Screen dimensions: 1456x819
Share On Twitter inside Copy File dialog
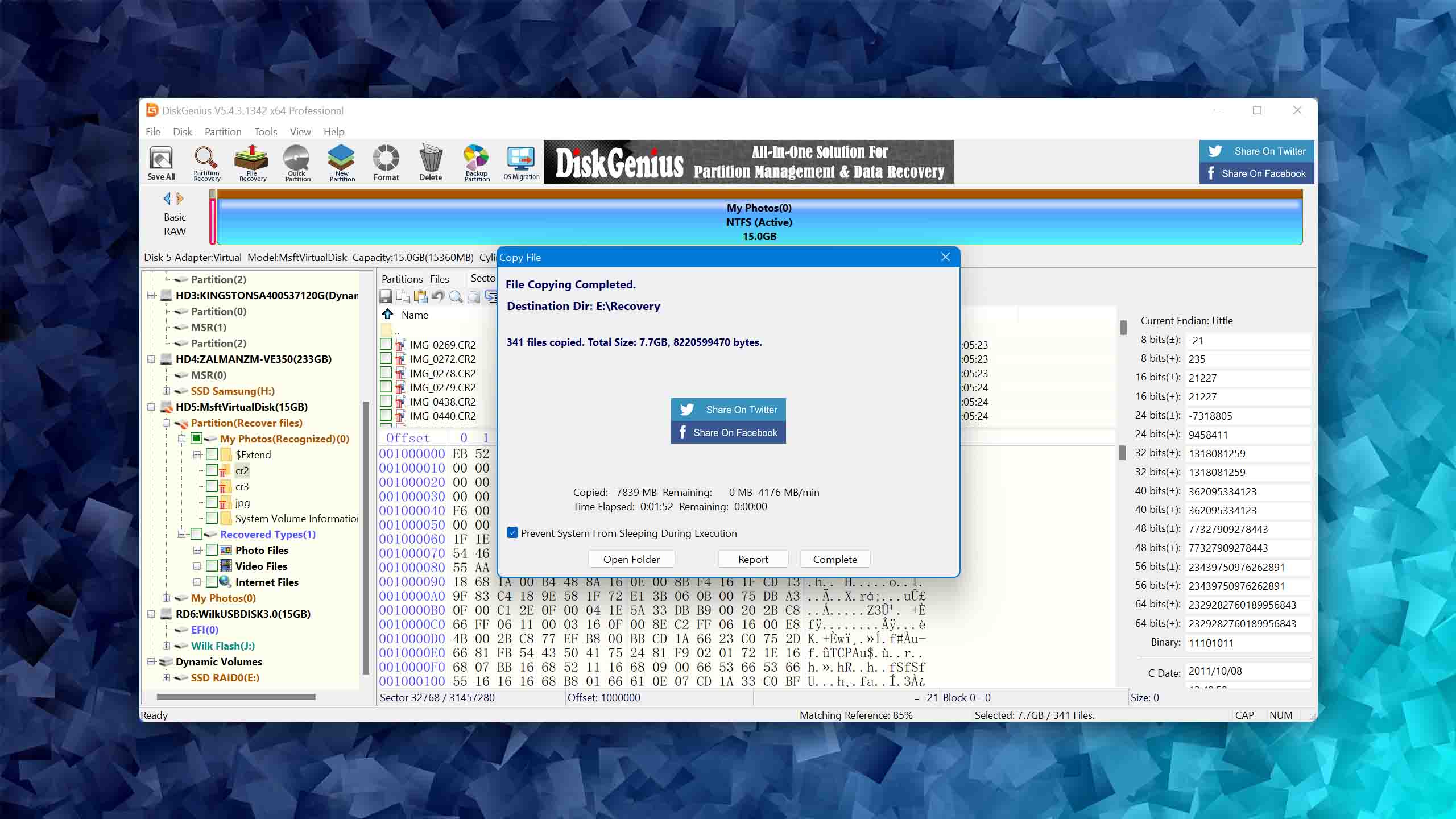pyautogui.click(x=729, y=409)
